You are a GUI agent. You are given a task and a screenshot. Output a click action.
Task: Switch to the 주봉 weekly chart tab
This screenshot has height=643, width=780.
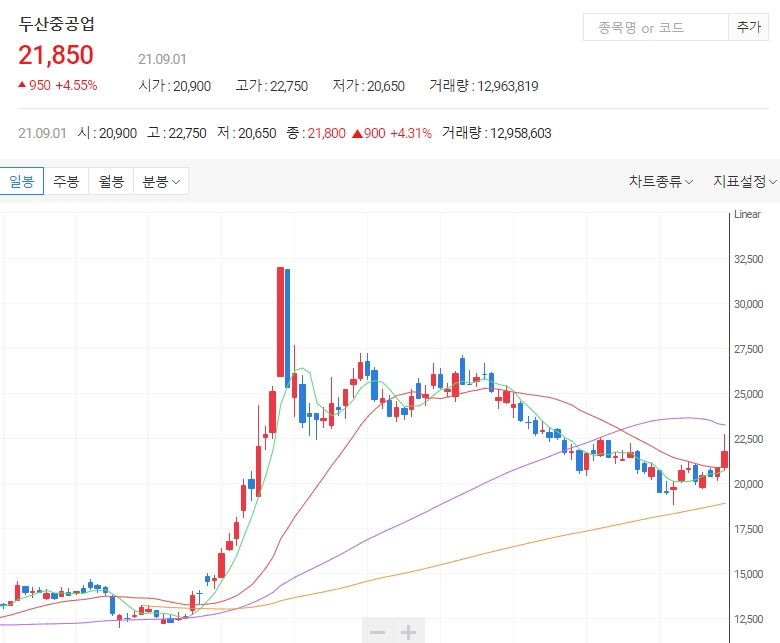coord(66,181)
